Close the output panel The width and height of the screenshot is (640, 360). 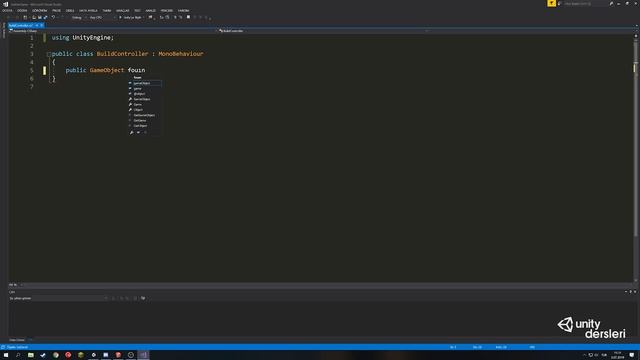[x=635, y=291]
